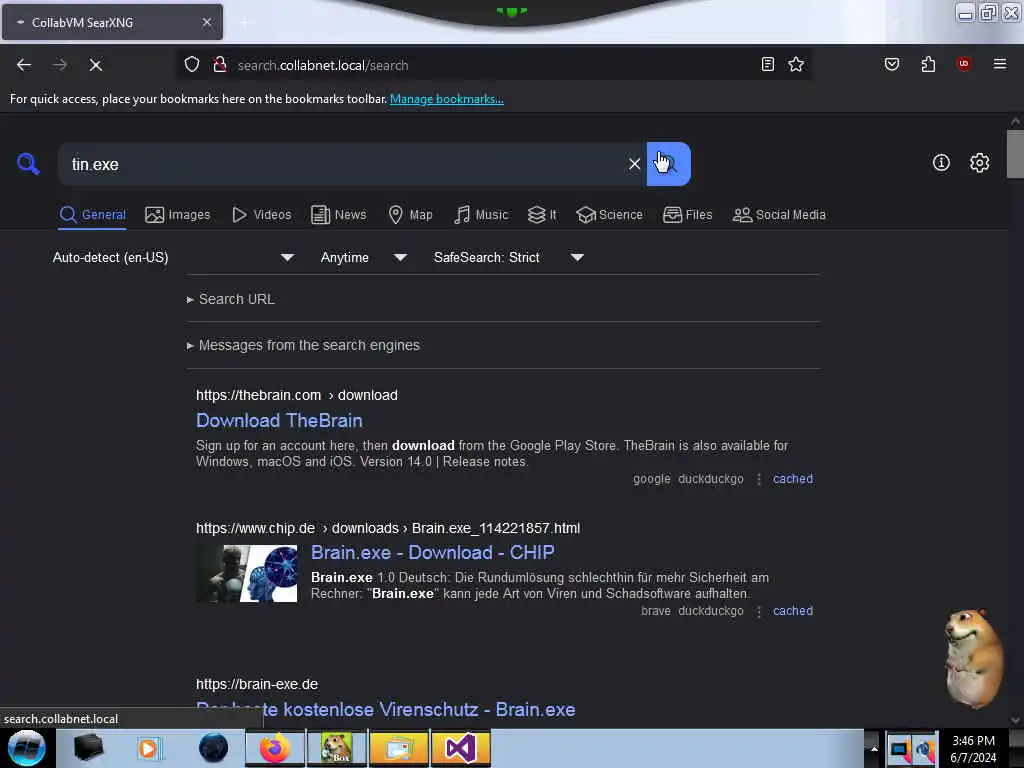This screenshot has height=768, width=1024.
Task: Show hidden system tray icons arrow
Action: point(874,748)
